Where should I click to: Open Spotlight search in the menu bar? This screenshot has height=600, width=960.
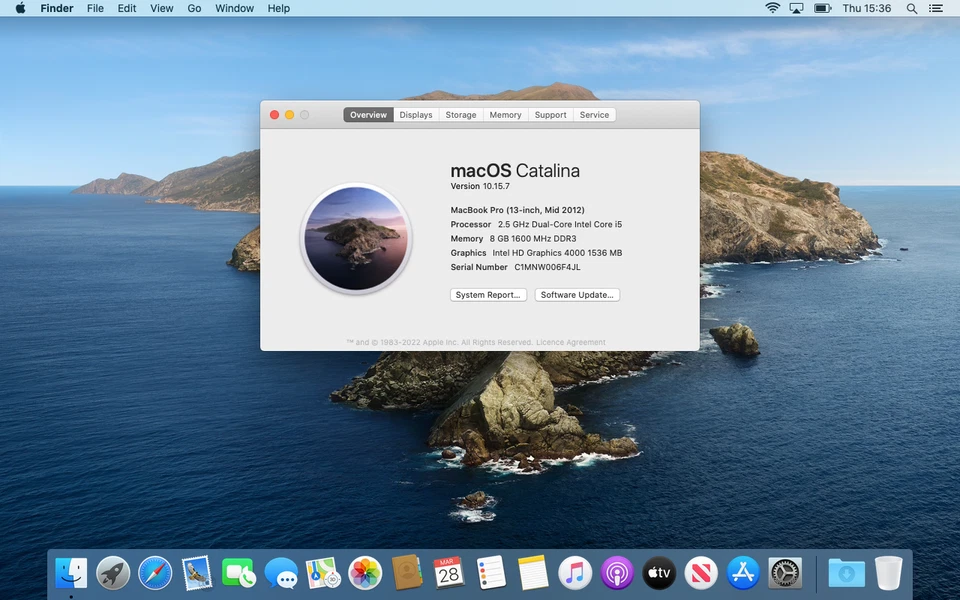click(911, 8)
